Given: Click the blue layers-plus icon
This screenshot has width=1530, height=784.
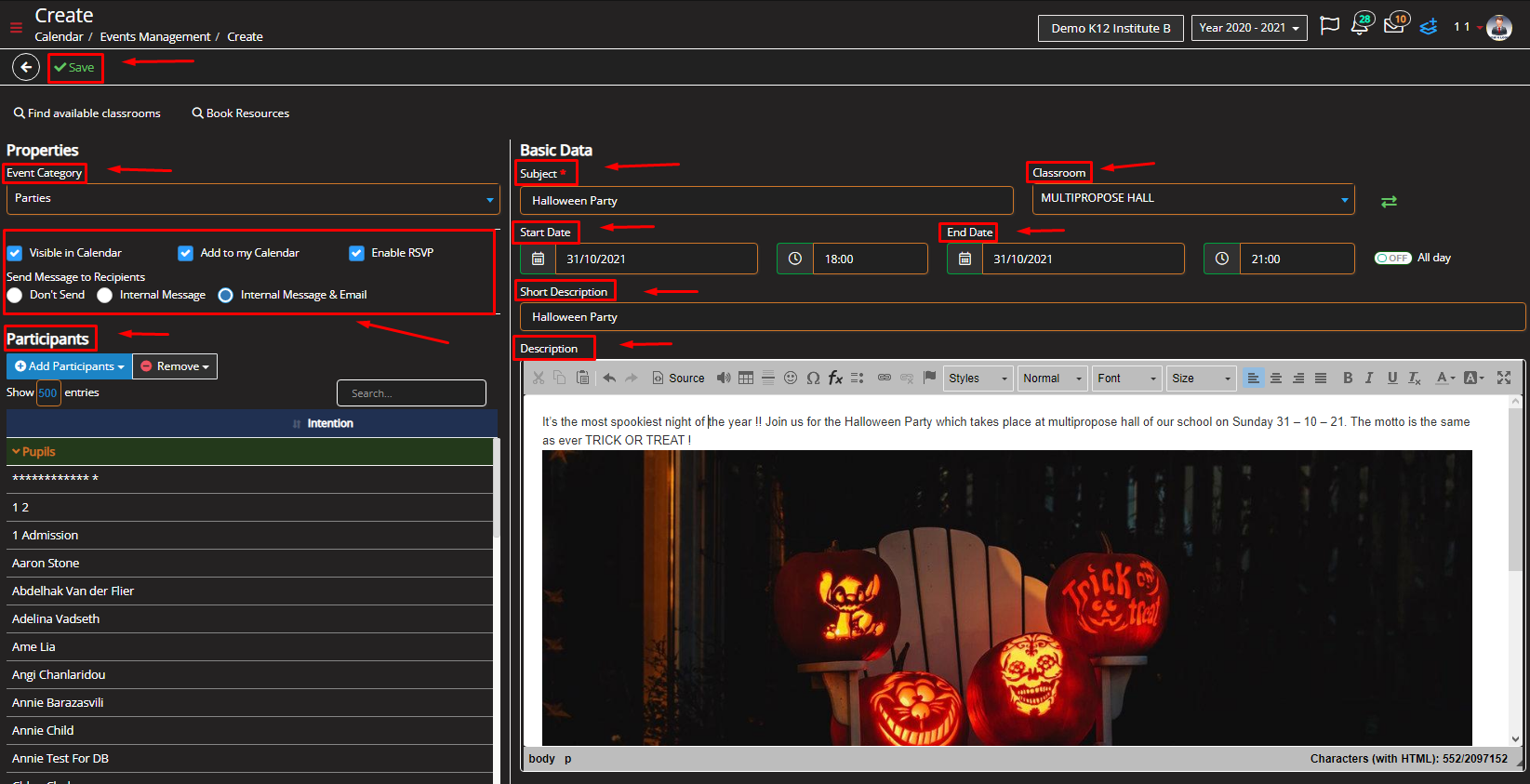Looking at the screenshot, I should [x=1429, y=26].
